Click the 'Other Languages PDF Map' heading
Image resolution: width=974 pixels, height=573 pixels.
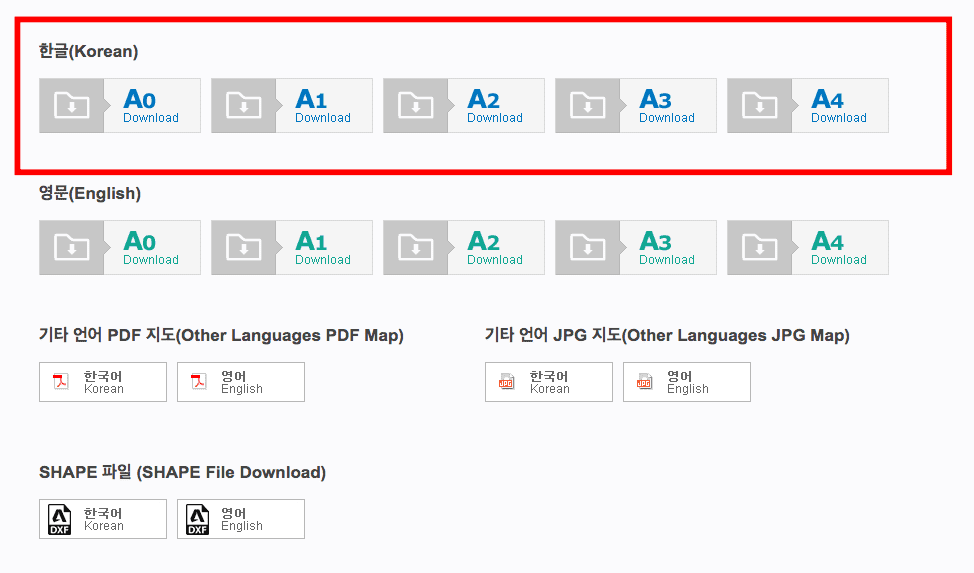tap(221, 336)
